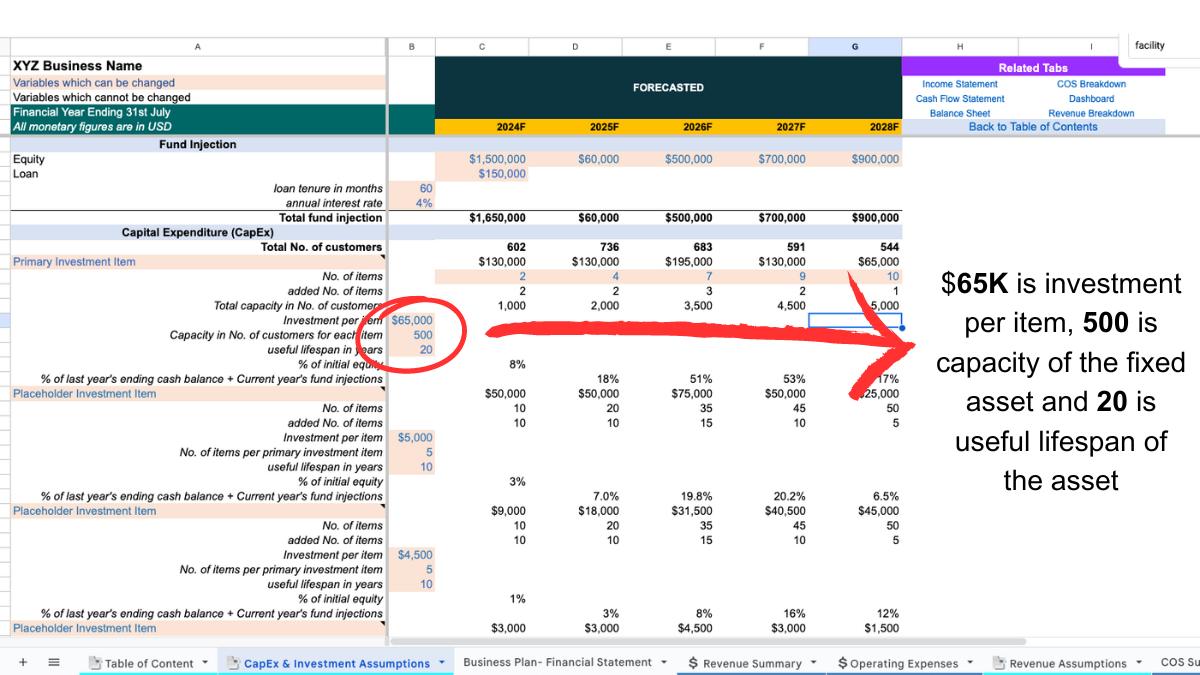The width and height of the screenshot is (1200, 675).
Task: Select 2027F total capacity value 4,500
Action: 762,306
